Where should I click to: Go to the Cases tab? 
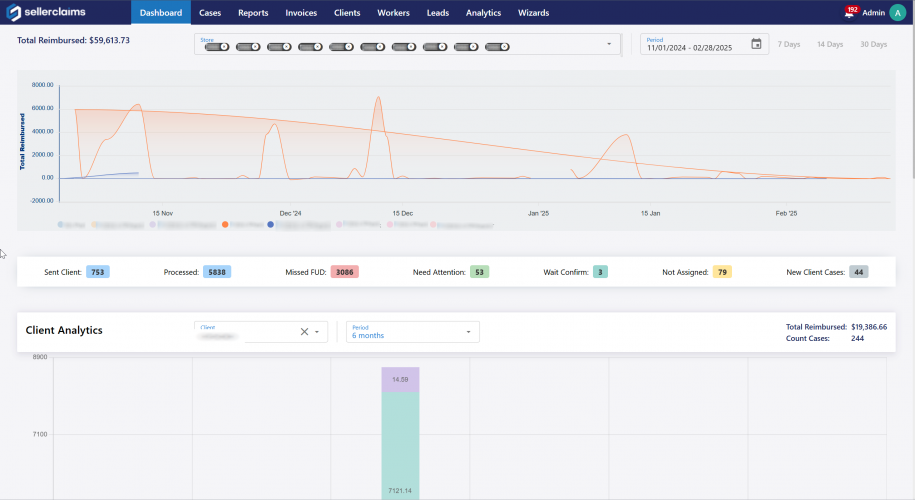click(x=210, y=13)
